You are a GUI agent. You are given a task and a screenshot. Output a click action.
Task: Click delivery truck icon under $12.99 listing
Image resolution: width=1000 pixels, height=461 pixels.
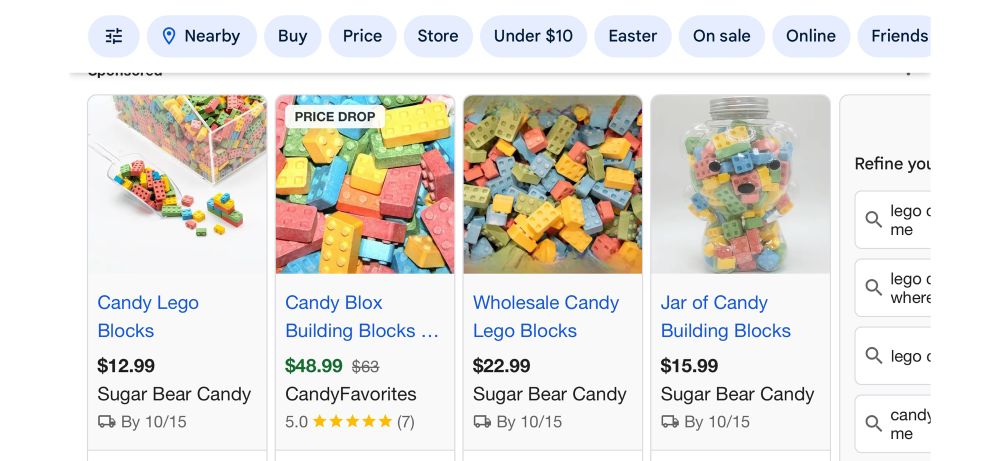[x=106, y=422]
